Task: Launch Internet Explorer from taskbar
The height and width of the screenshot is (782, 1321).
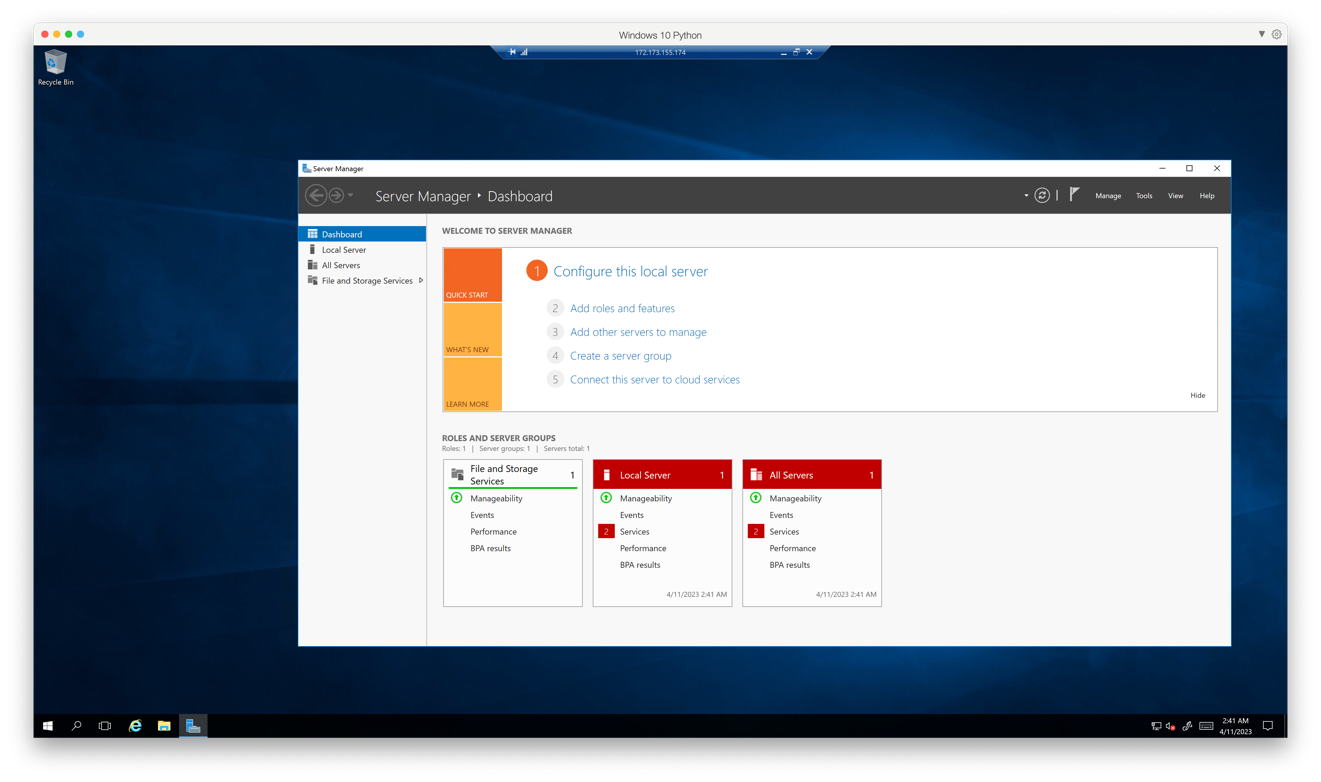Action: tap(135, 726)
